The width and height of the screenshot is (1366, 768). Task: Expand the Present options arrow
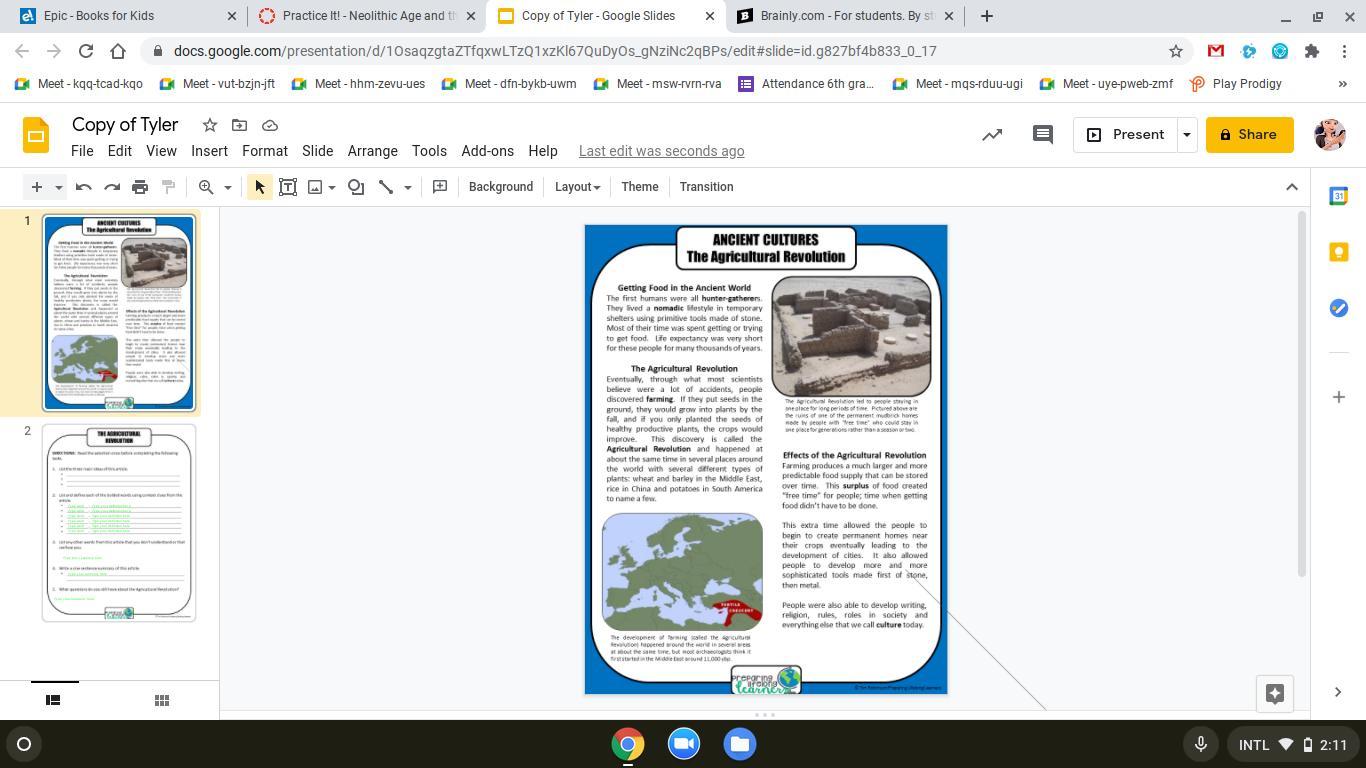tap(1187, 135)
